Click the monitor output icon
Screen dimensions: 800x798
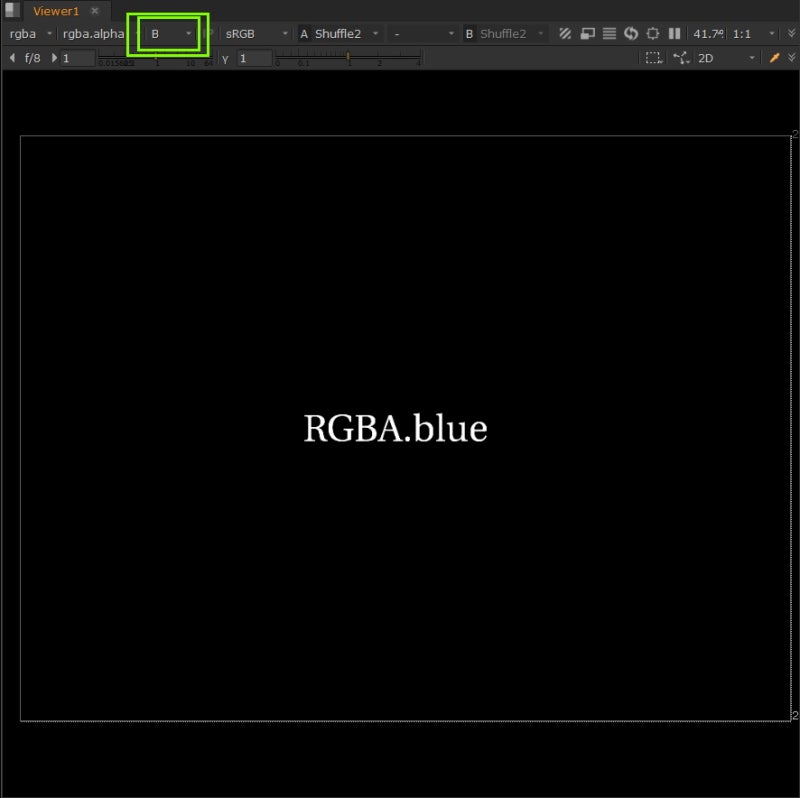tap(586, 33)
